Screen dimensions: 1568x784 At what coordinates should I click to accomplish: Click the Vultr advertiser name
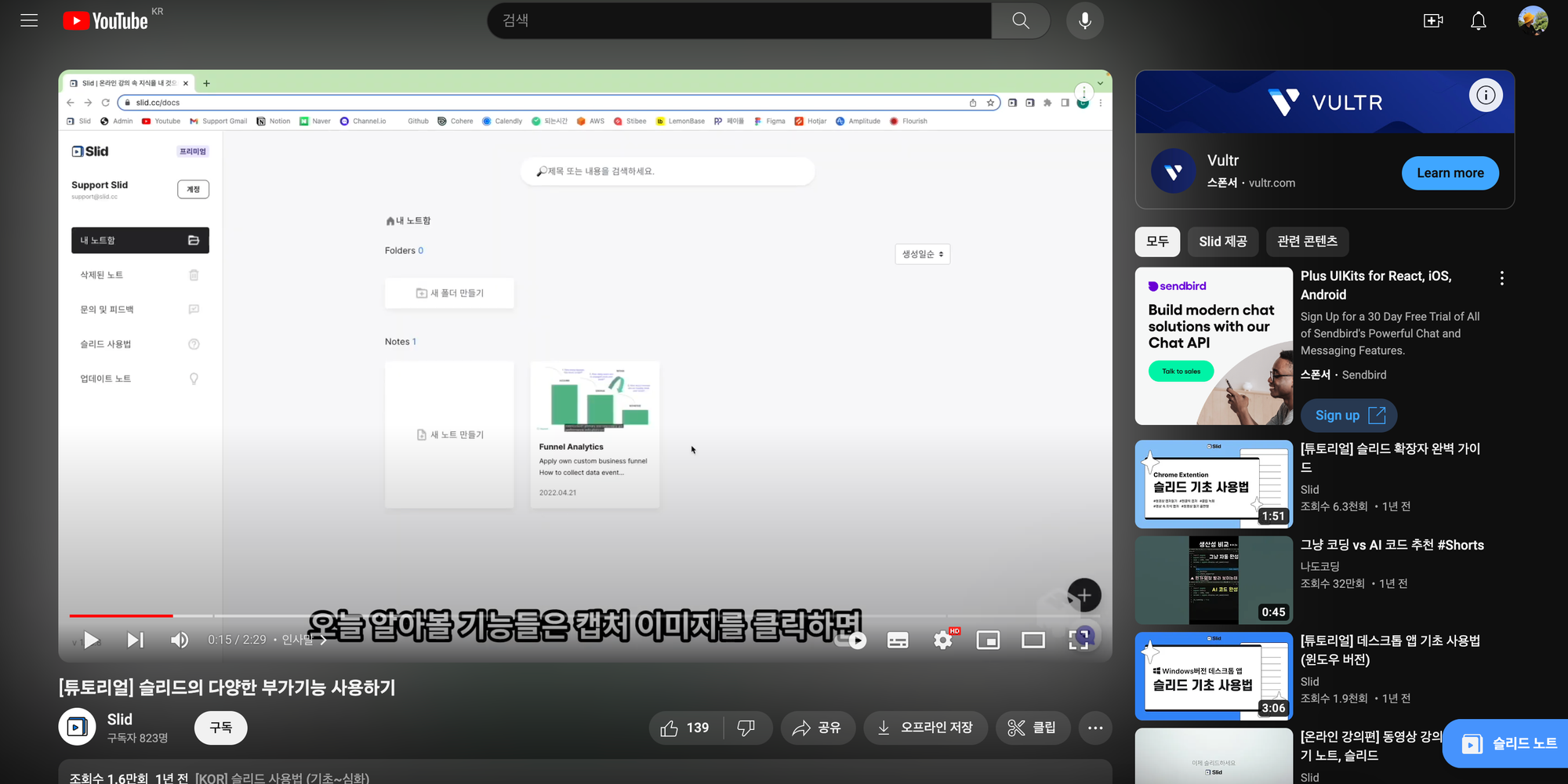tap(1222, 160)
